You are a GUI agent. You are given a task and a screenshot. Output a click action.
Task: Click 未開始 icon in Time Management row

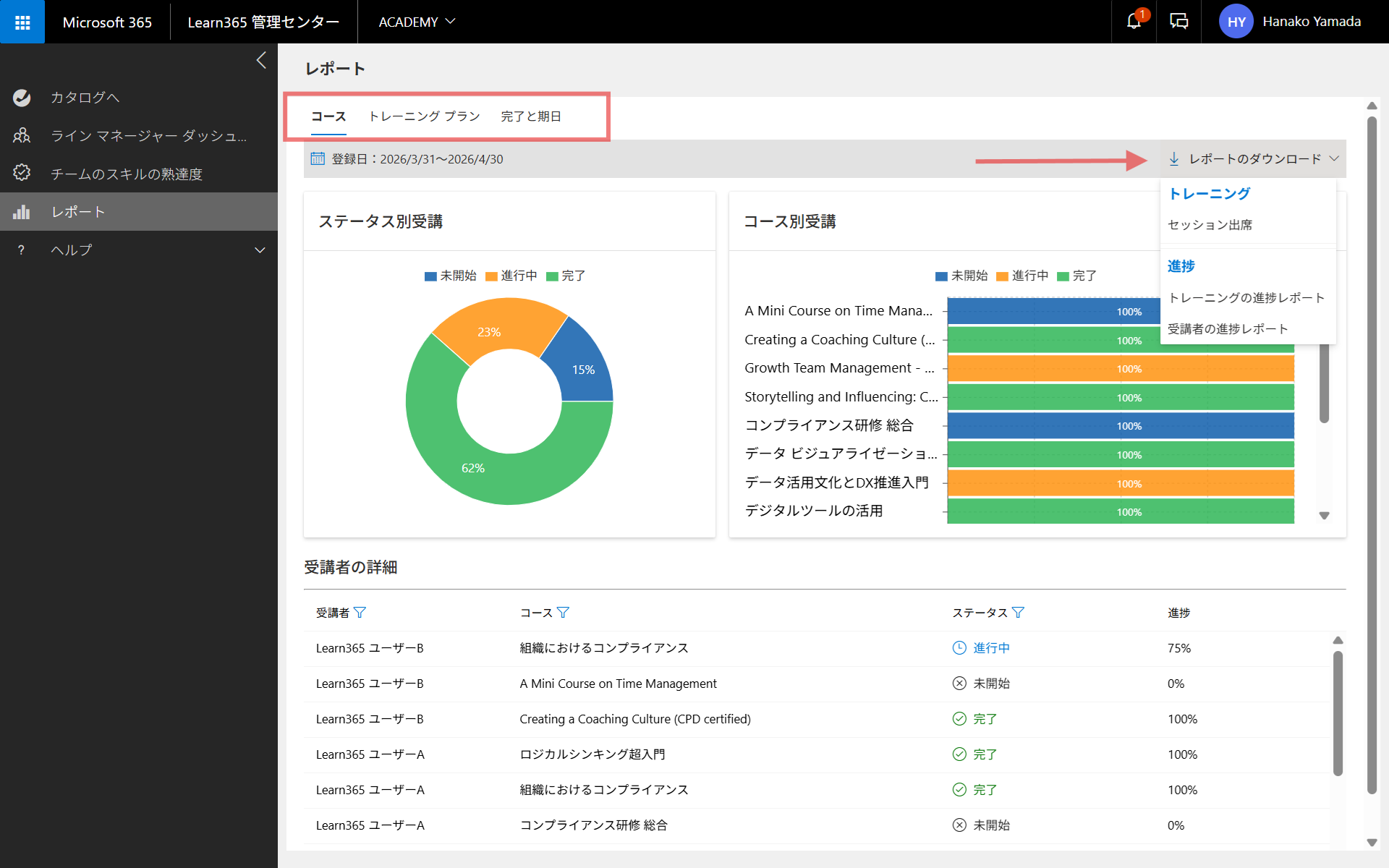point(959,684)
